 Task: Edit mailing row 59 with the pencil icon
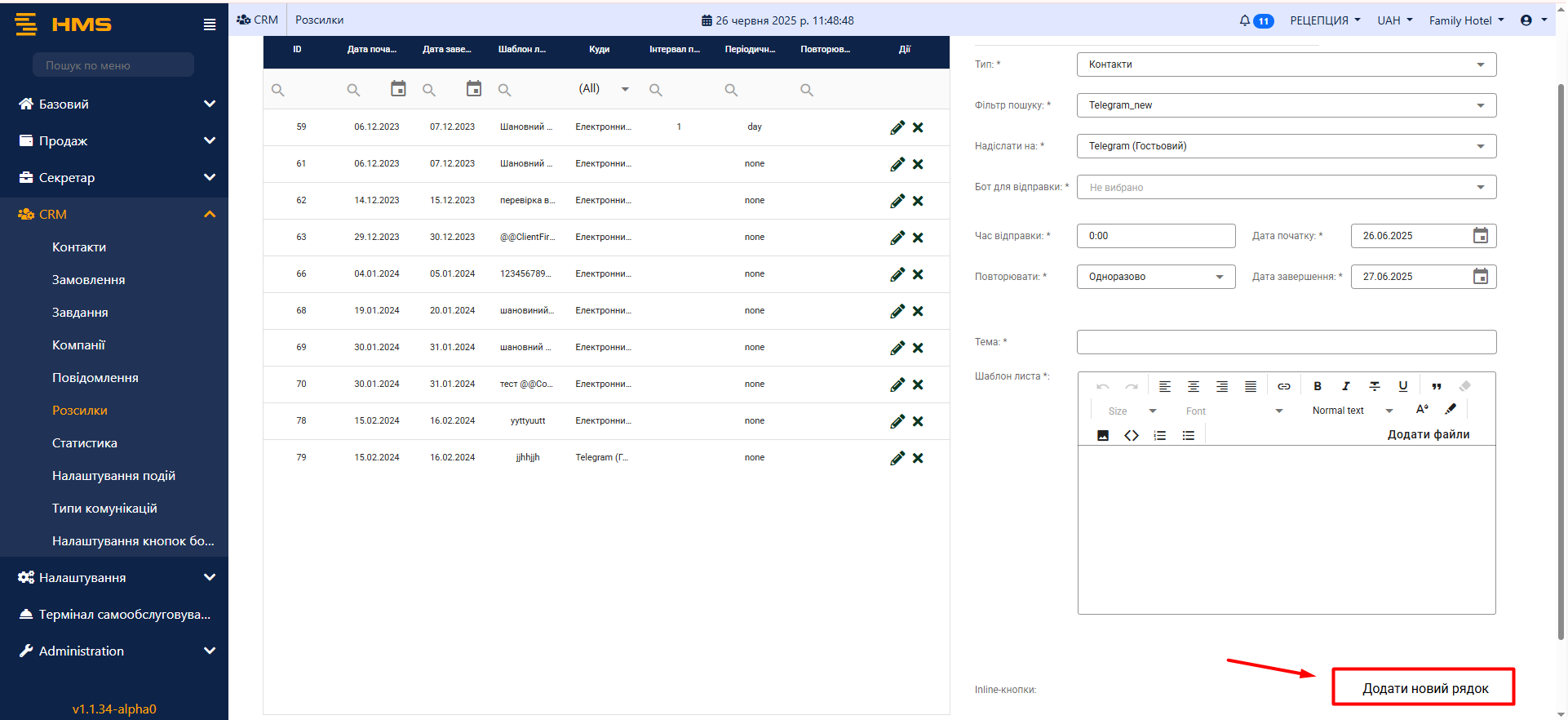tap(897, 127)
